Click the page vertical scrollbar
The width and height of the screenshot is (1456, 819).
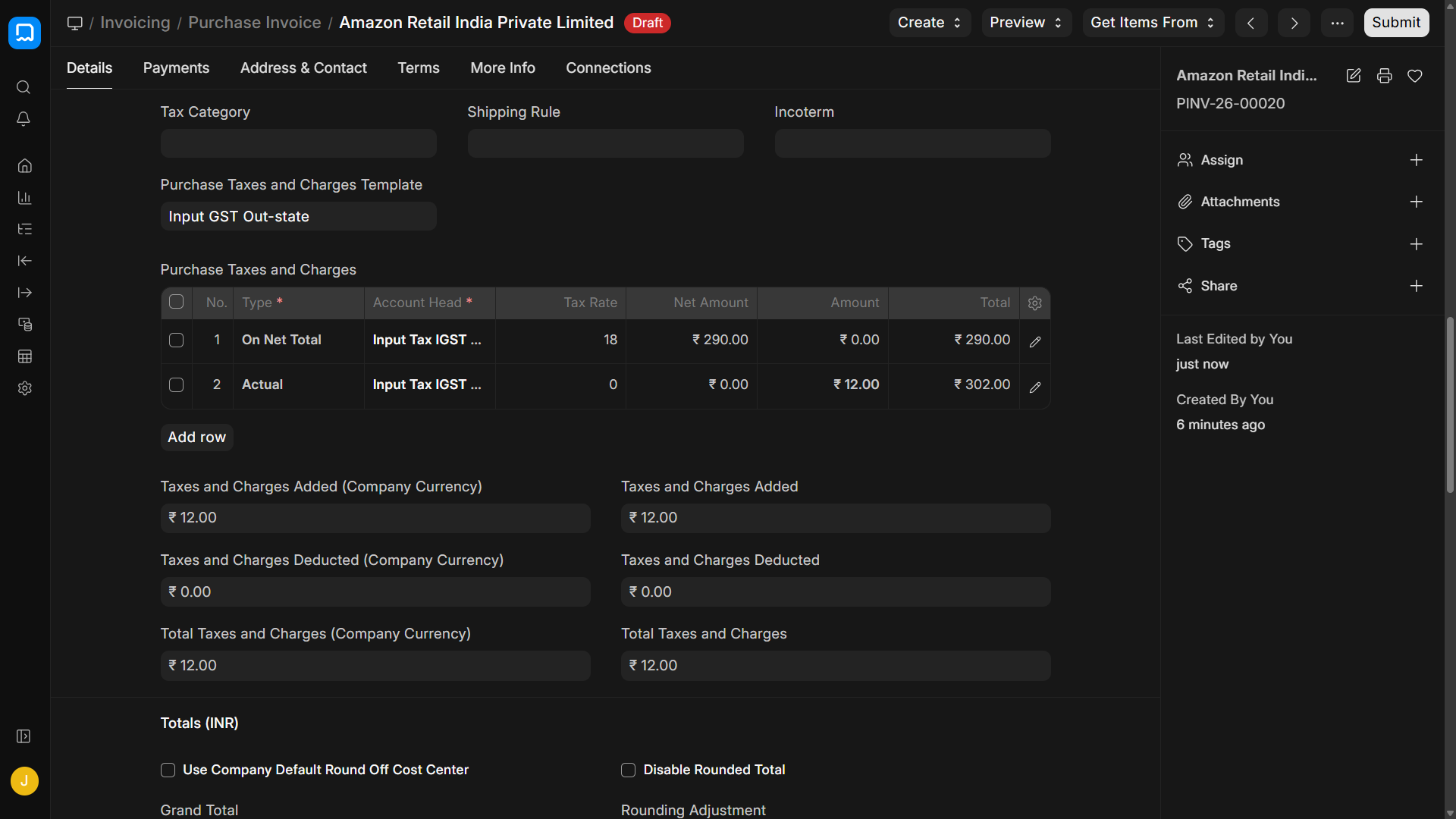tap(1450, 406)
